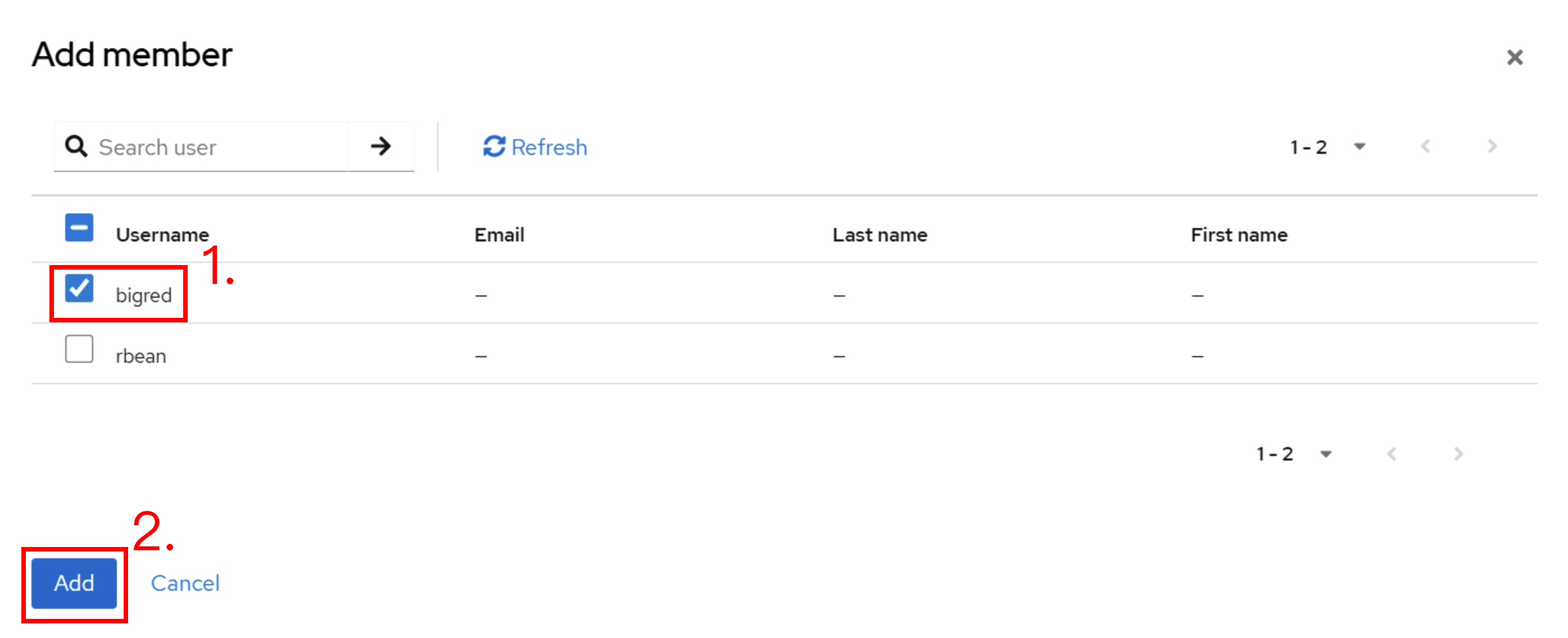Click the Add button

(x=74, y=584)
